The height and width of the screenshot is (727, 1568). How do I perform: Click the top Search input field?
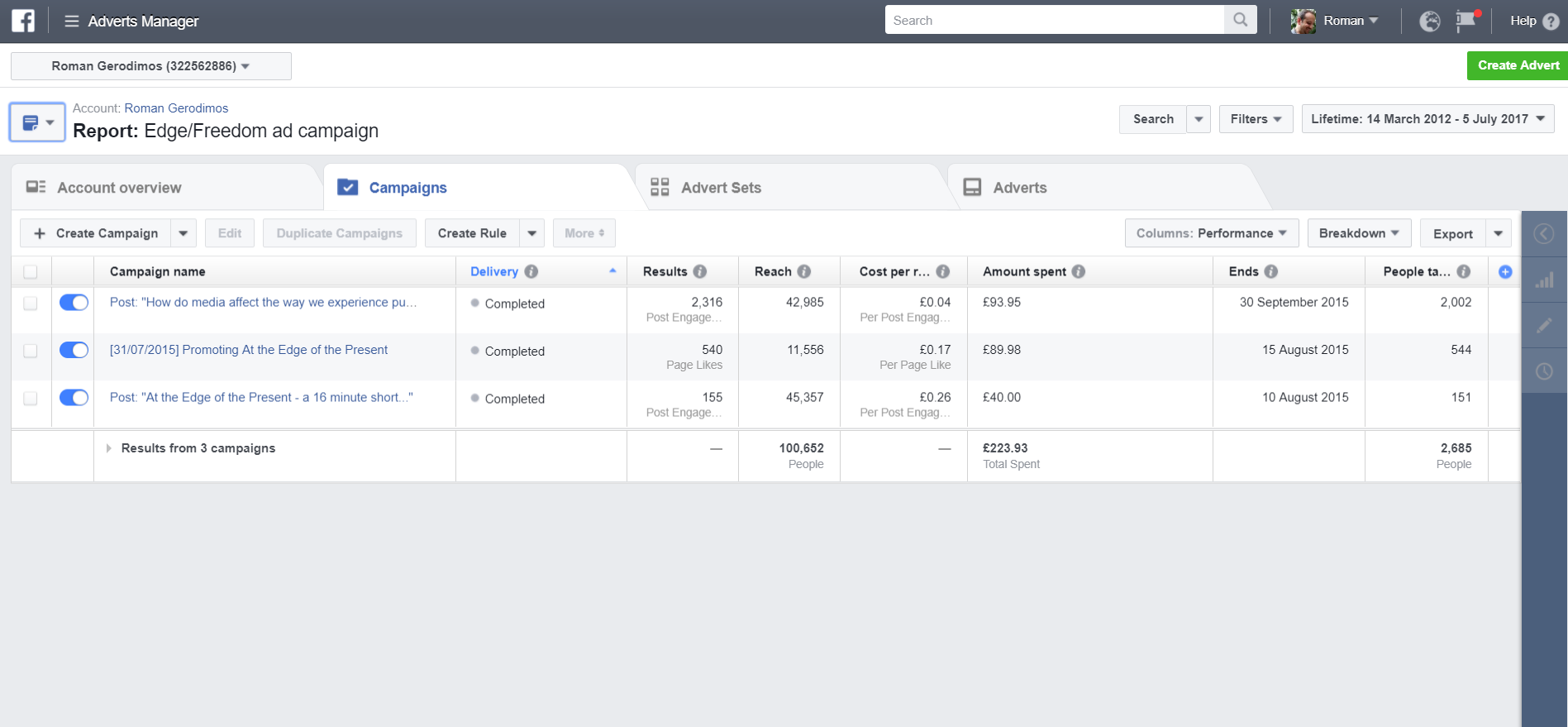[1054, 20]
